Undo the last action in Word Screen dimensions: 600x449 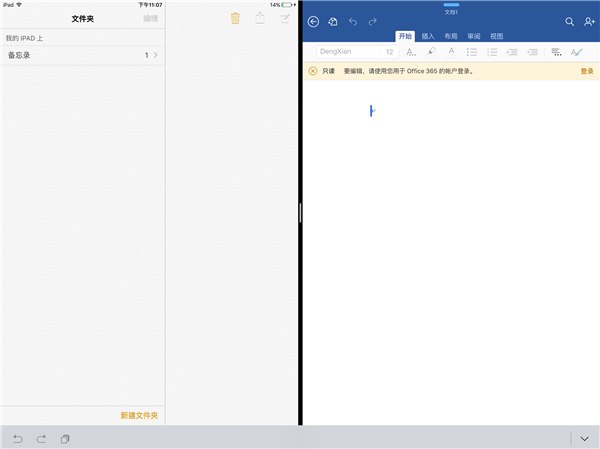point(353,22)
